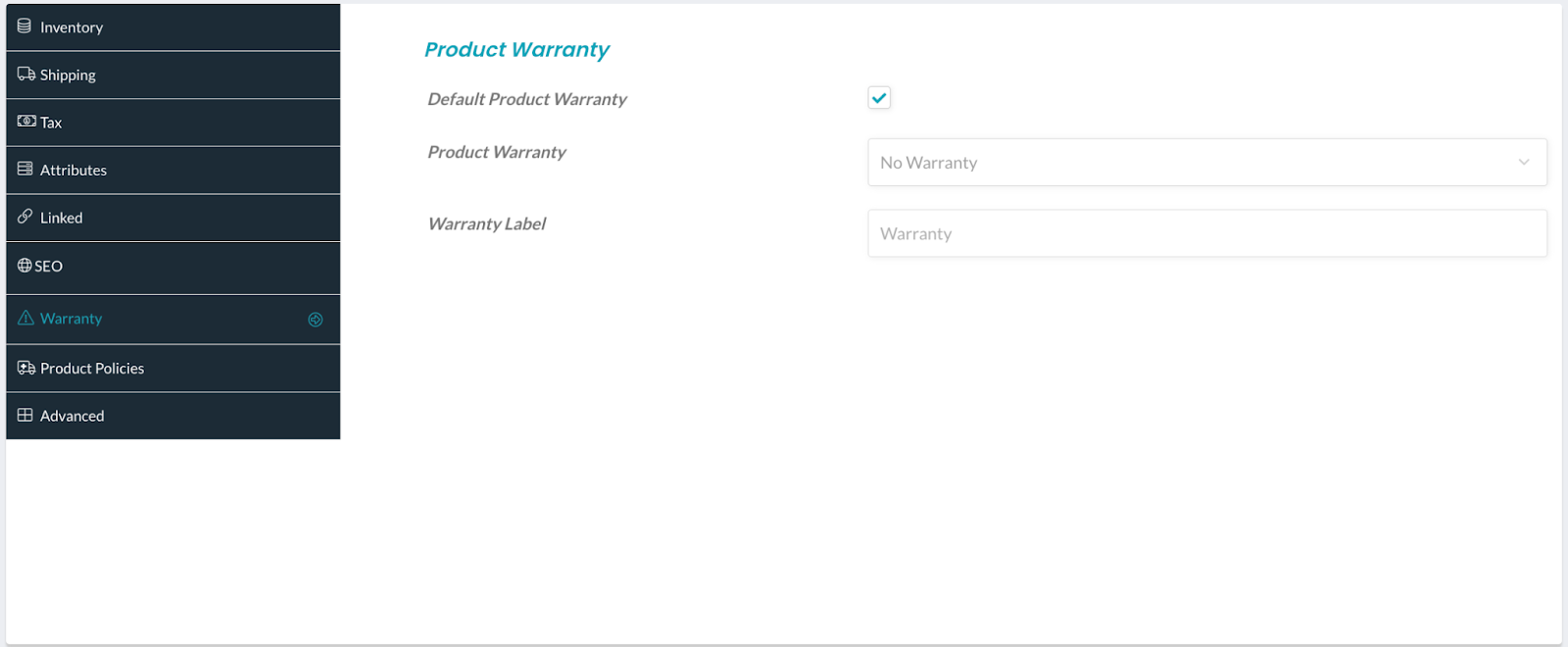Open the Inventory tab
1568x647 pixels.
tap(173, 27)
